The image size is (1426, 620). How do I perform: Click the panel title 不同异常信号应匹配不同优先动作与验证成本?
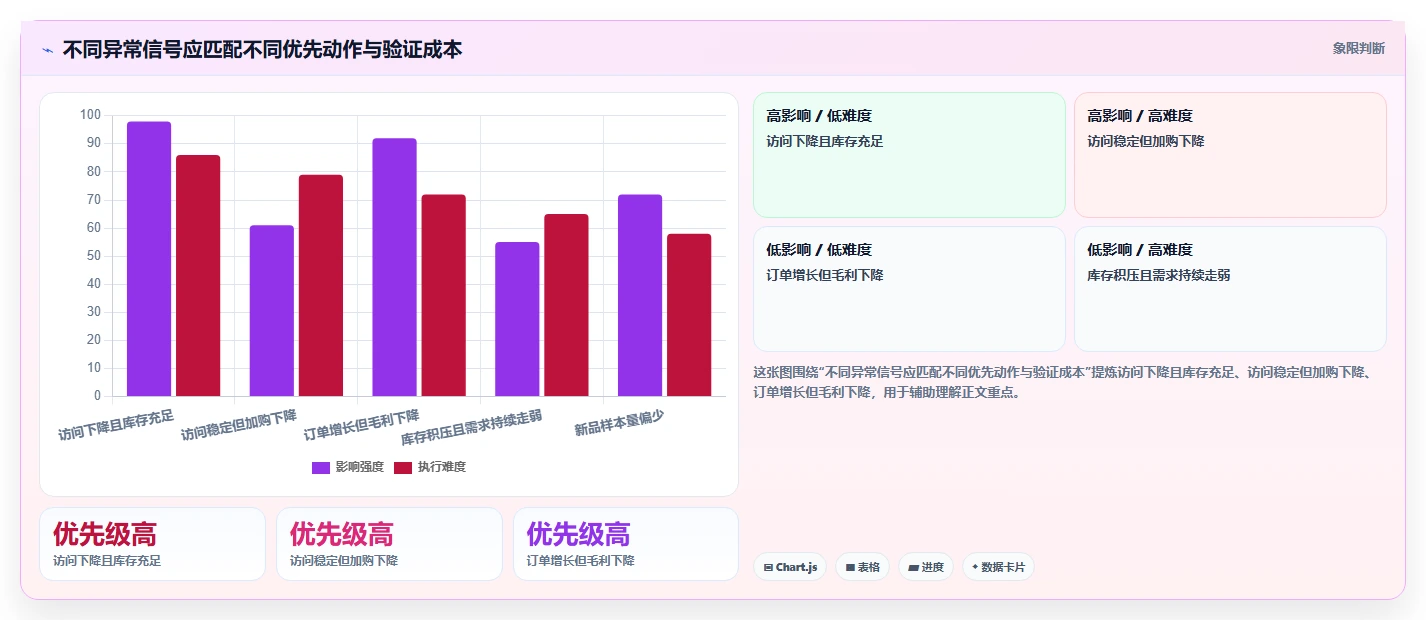[x=262, y=49]
